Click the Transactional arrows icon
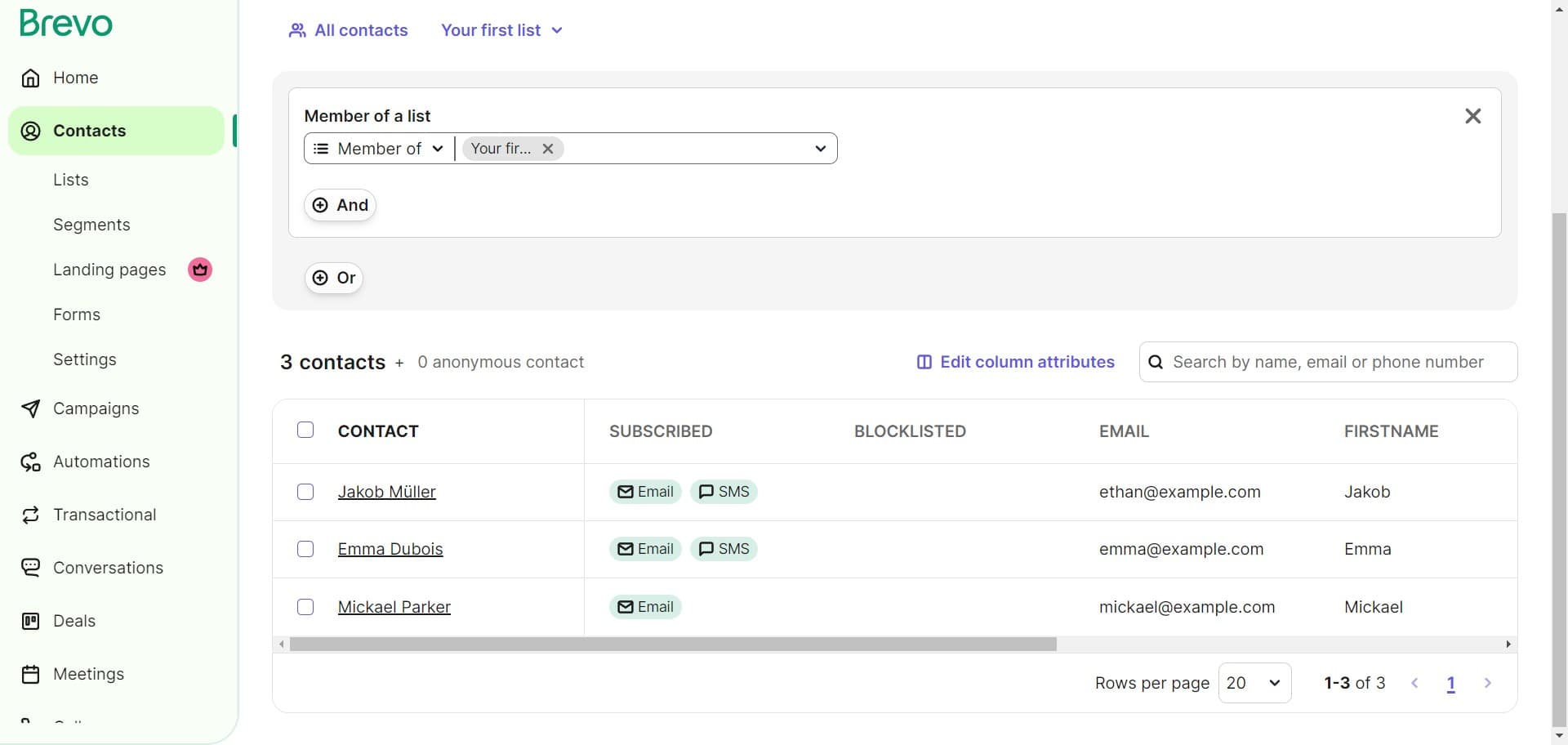 [31, 515]
